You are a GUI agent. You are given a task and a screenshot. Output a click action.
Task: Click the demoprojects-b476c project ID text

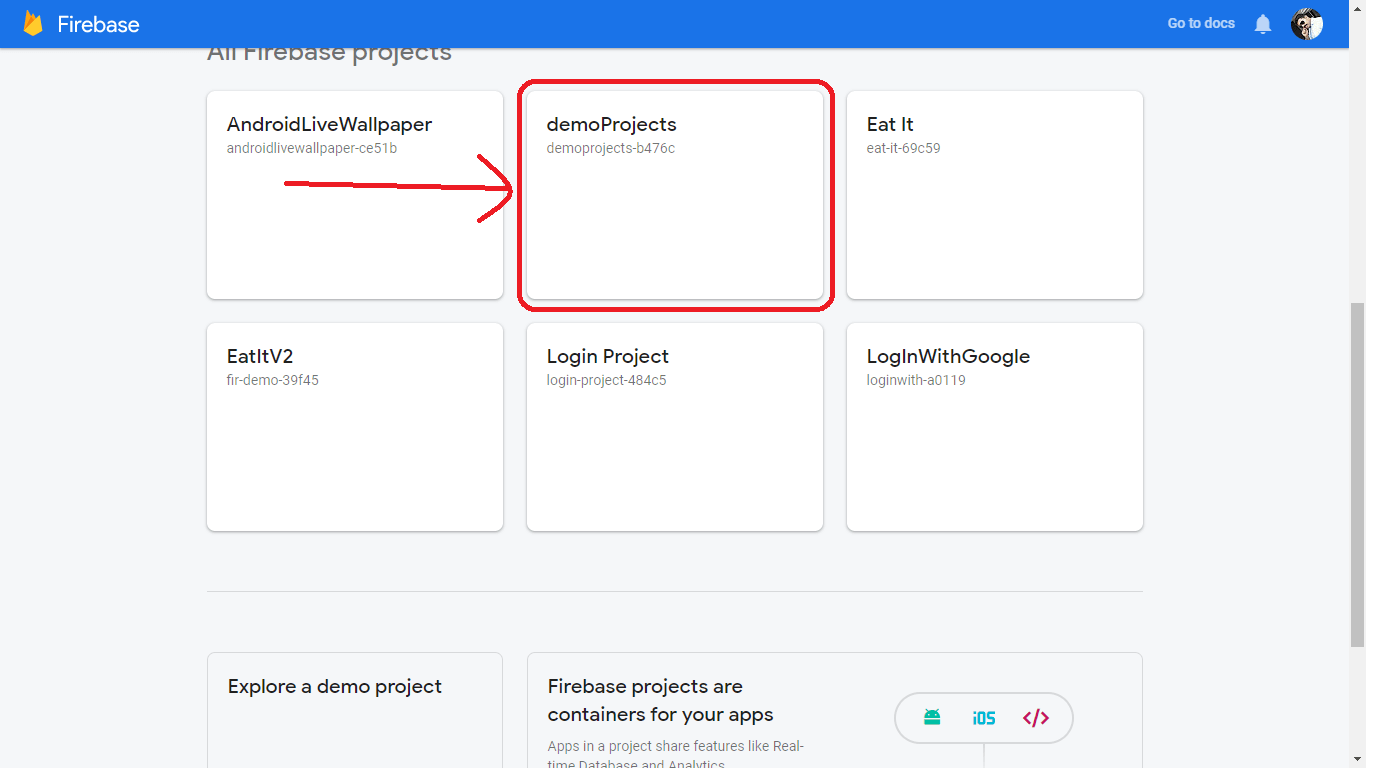coord(611,148)
